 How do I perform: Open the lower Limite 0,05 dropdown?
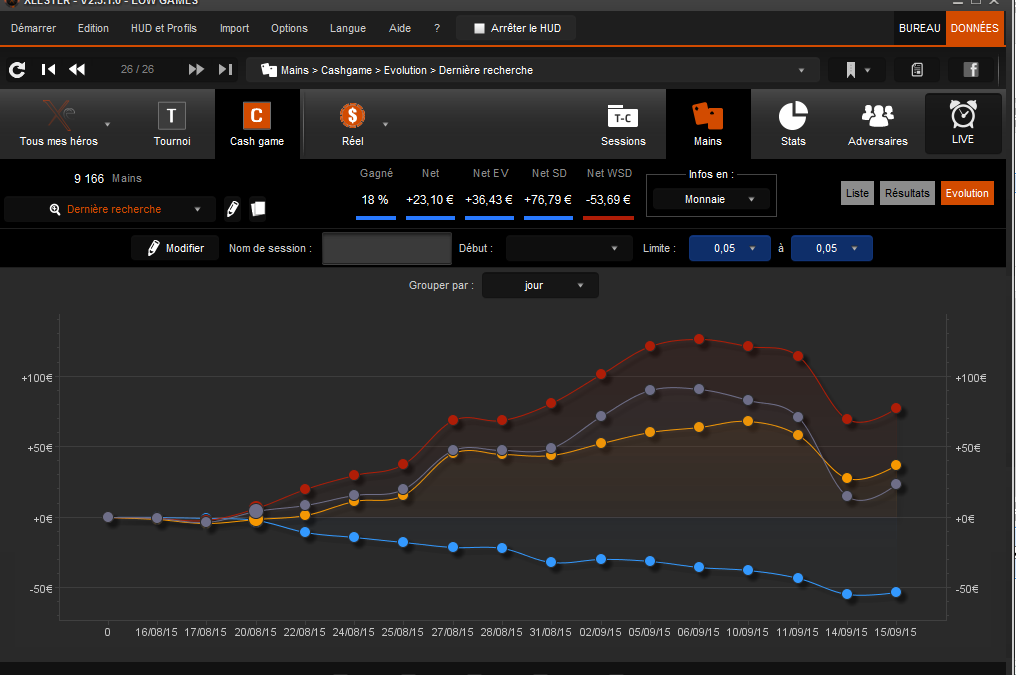tap(730, 248)
